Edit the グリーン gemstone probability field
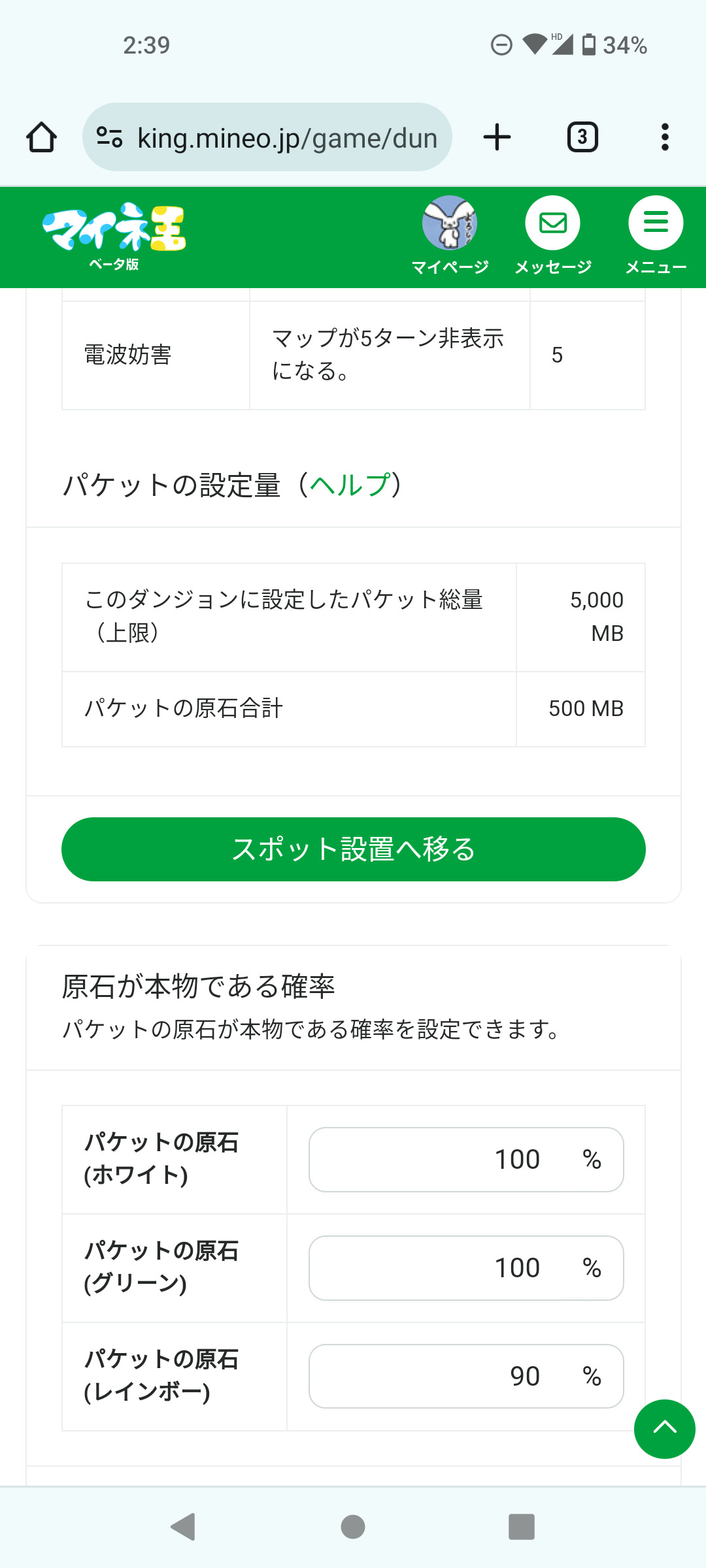This screenshot has height=1568, width=706. coord(465,1268)
